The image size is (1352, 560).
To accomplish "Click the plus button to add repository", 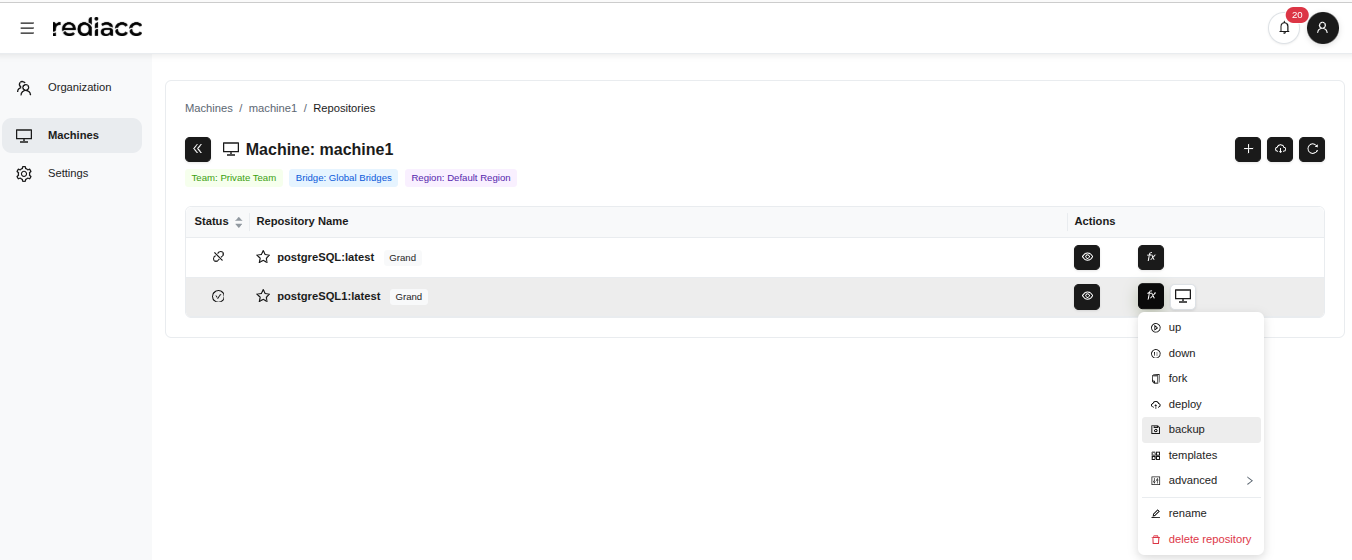I will [x=1248, y=149].
